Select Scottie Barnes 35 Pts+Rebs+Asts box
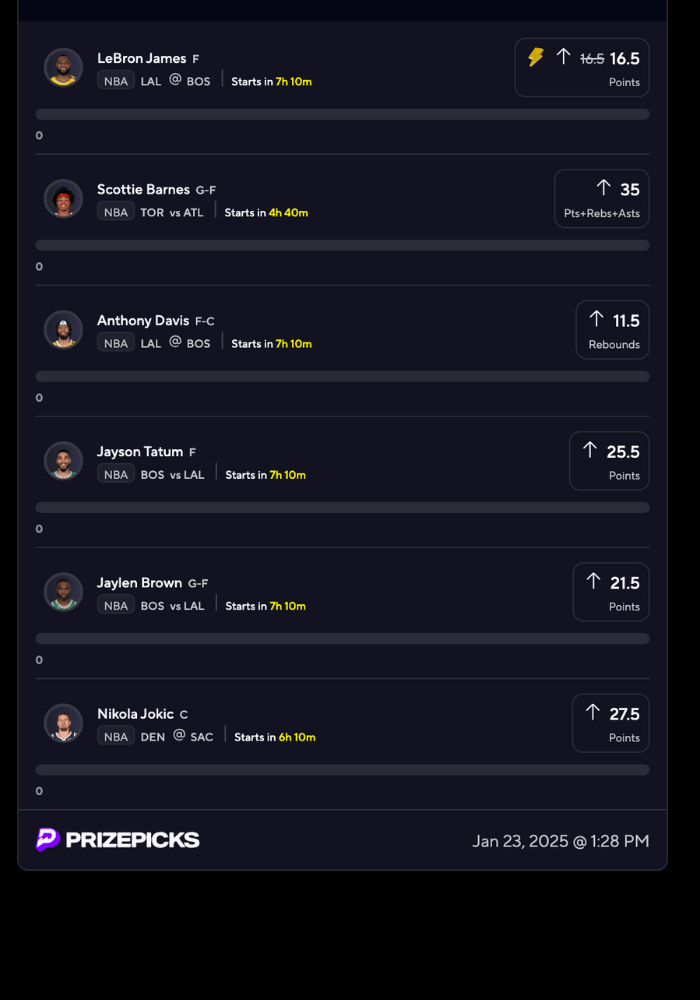Viewport: 700px width, 1000px height. click(602, 199)
